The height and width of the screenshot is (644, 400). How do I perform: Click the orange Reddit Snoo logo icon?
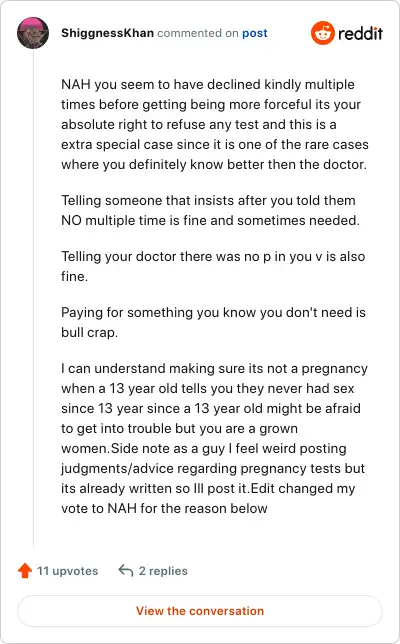323,33
